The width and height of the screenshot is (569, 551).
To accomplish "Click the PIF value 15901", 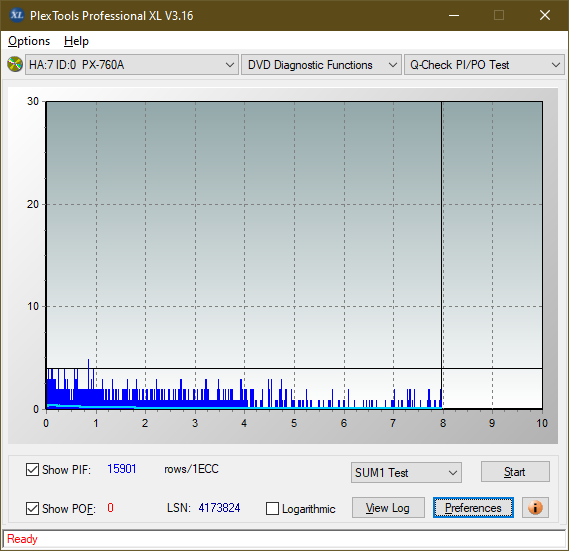I will point(122,469).
